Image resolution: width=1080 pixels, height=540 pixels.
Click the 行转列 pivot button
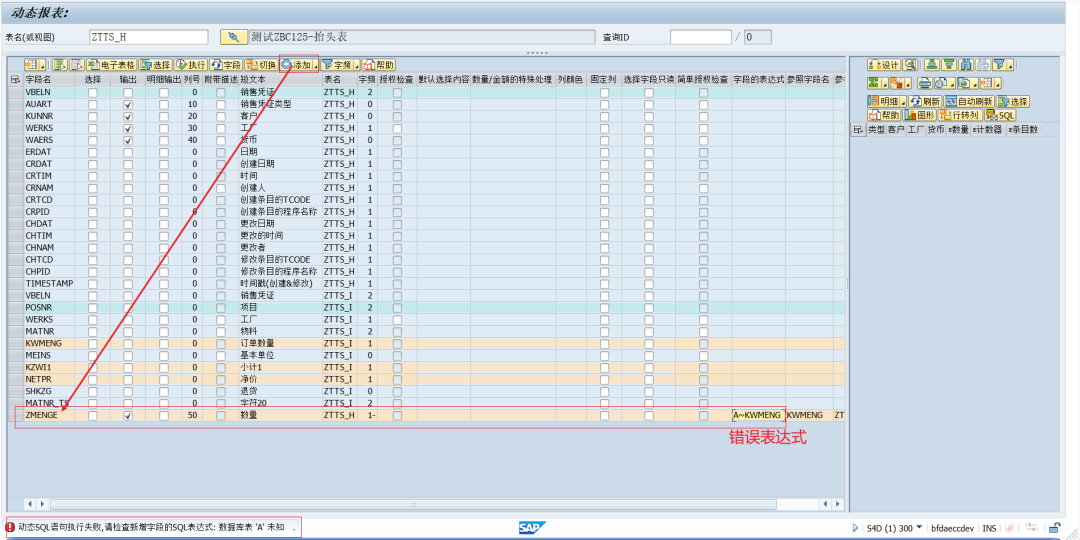click(x=960, y=115)
